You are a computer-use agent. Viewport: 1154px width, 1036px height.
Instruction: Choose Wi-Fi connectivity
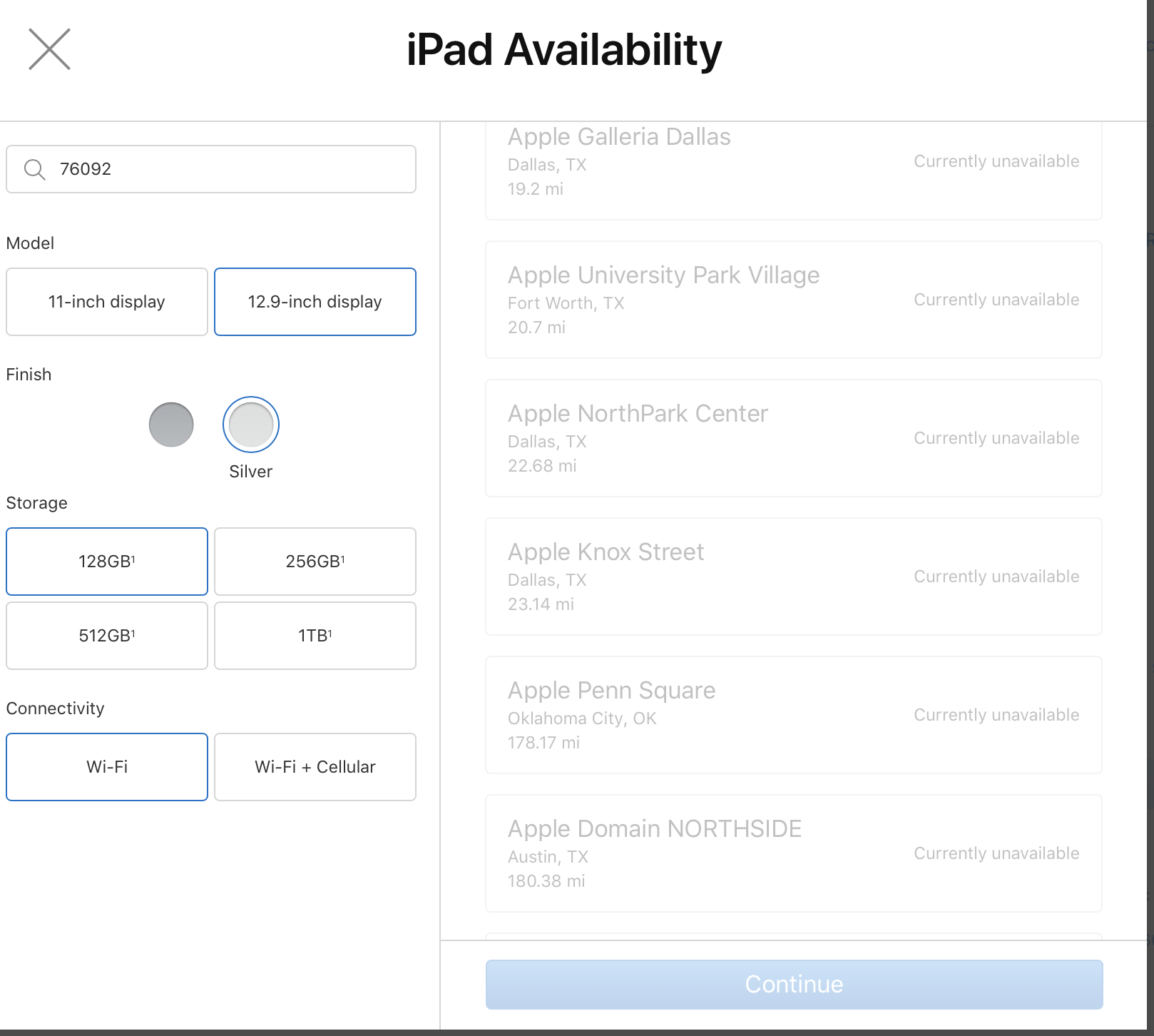point(107,767)
